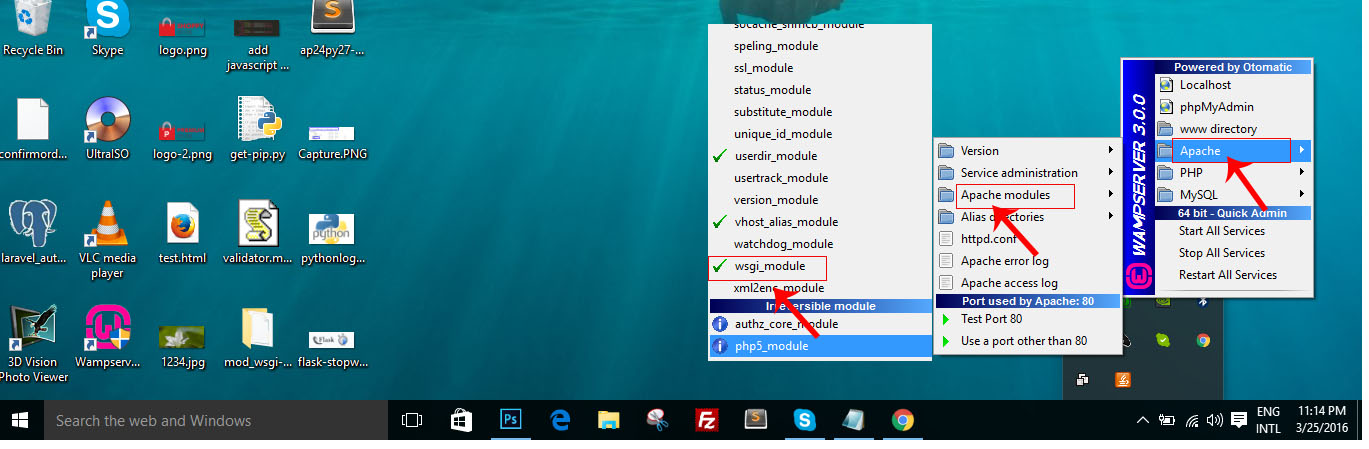Image resolution: width=1369 pixels, height=449 pixels.
Task: Launch the Wampserver desktop shortcut
Action: 107,337
